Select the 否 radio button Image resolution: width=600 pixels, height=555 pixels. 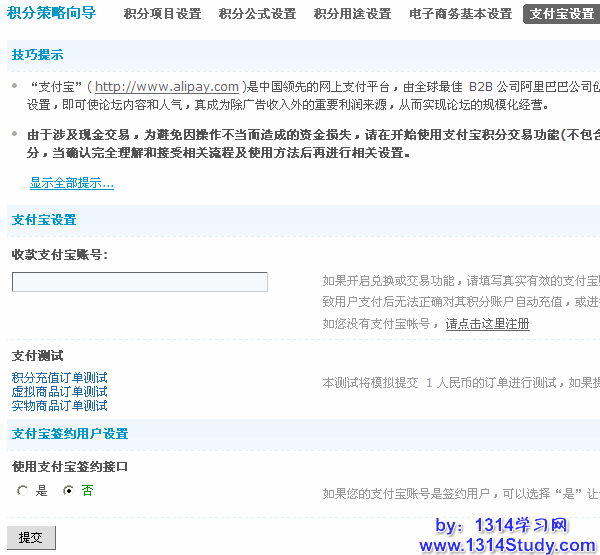coord(68,491)
